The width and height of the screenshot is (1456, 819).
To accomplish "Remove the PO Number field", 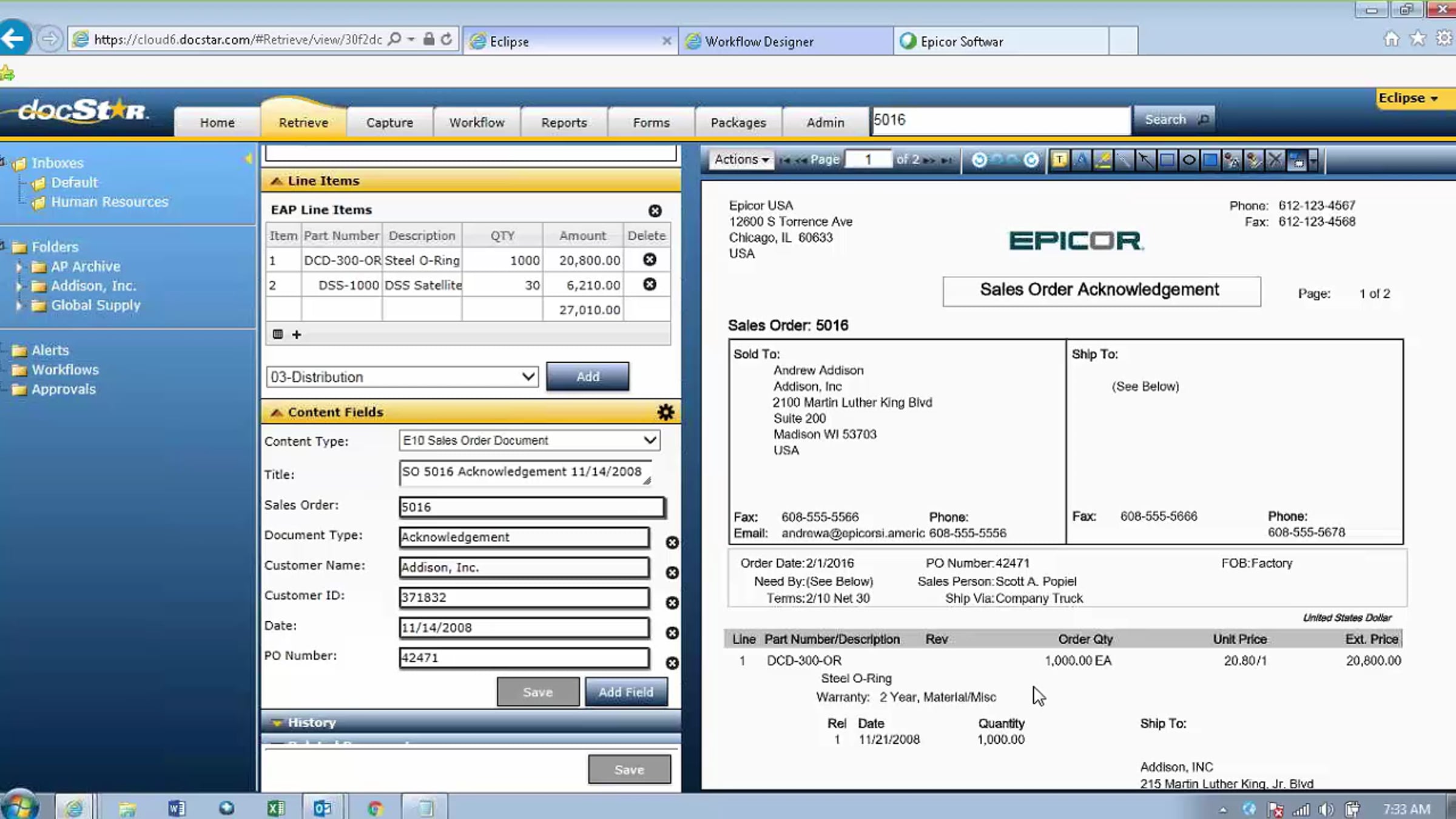I will (672, 663).
